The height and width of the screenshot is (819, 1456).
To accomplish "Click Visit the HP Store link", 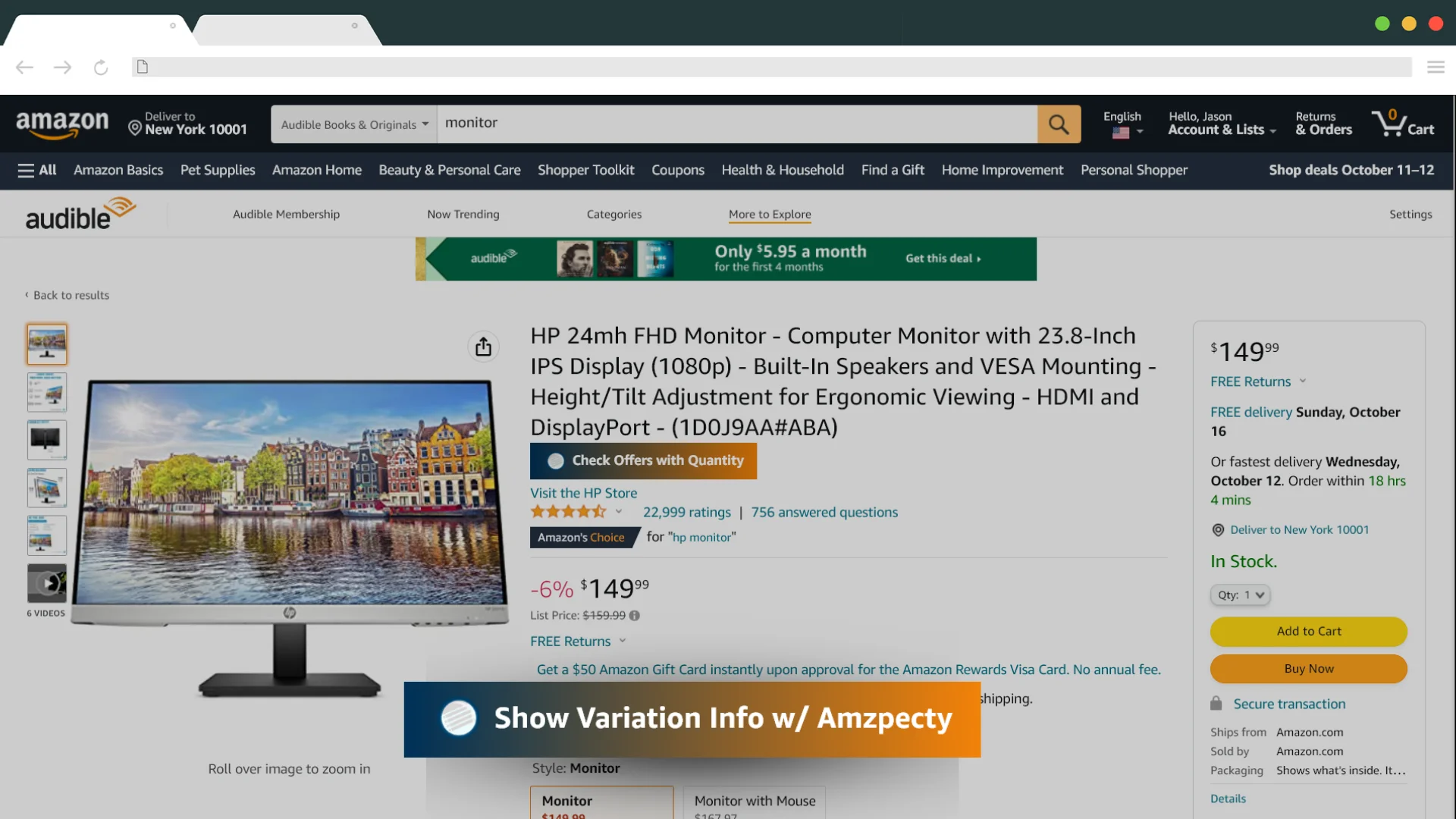I will coord(583,493).
